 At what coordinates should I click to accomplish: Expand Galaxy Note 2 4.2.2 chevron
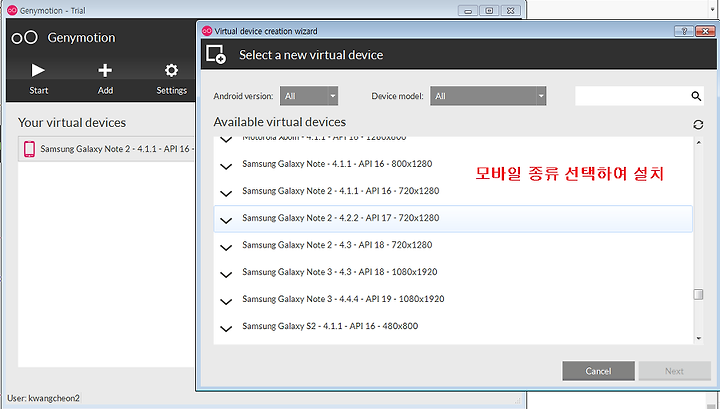[226, 220]
